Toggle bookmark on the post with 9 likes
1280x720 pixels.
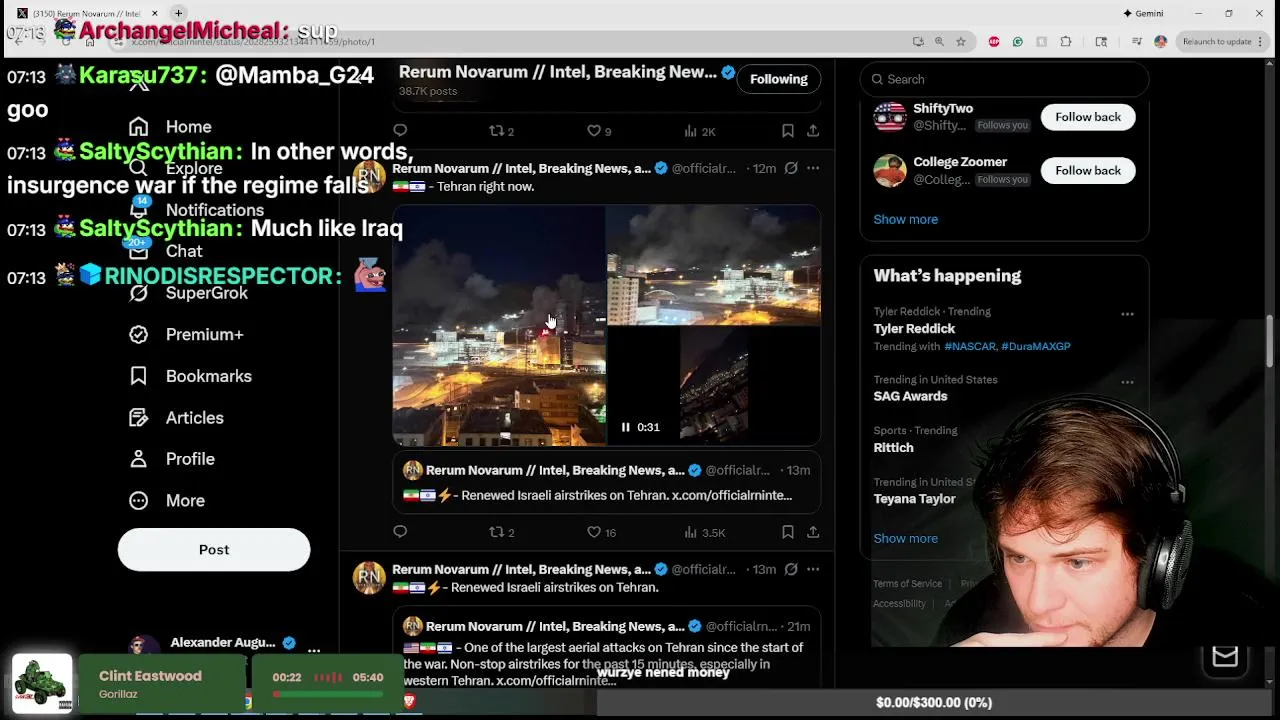coord(788,131)
